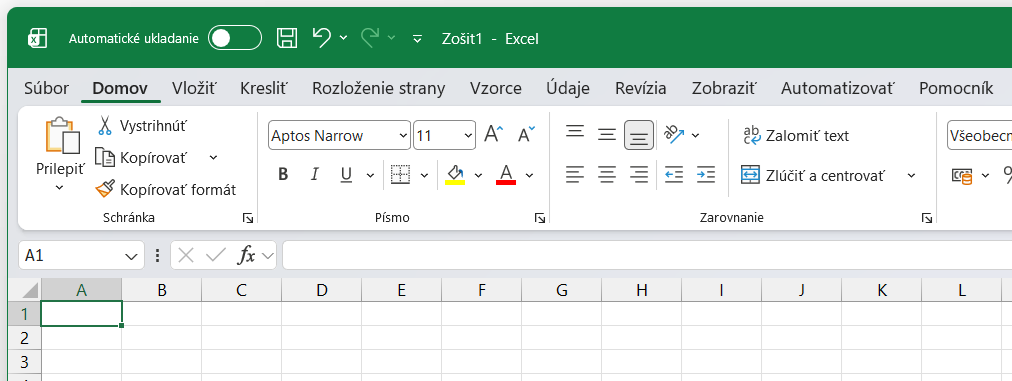Open the Pomocník tab
Viewport: 1012px width, 381px height.
956,88
